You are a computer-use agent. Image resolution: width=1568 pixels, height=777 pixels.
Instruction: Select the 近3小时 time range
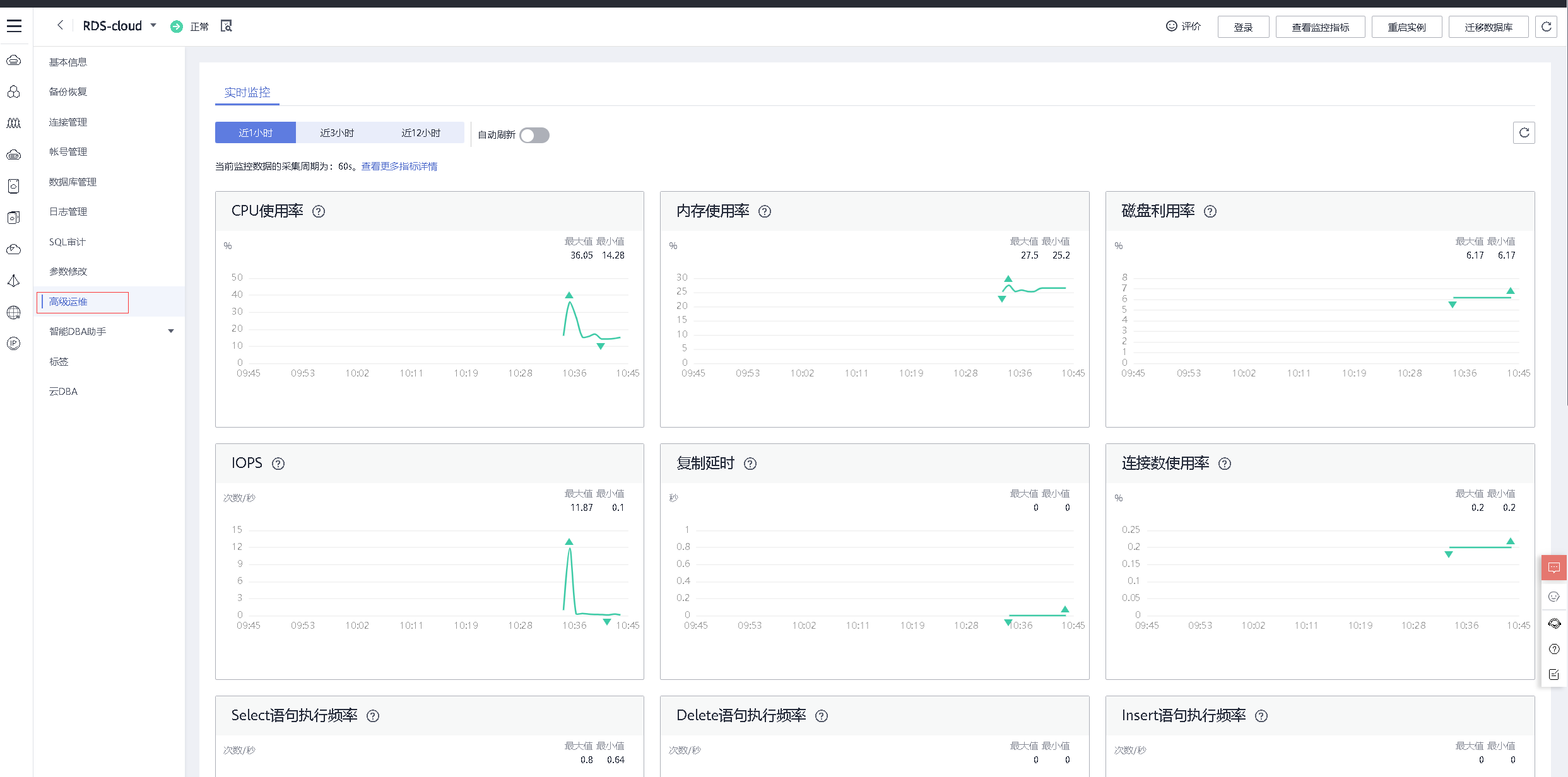pos(336,133)
